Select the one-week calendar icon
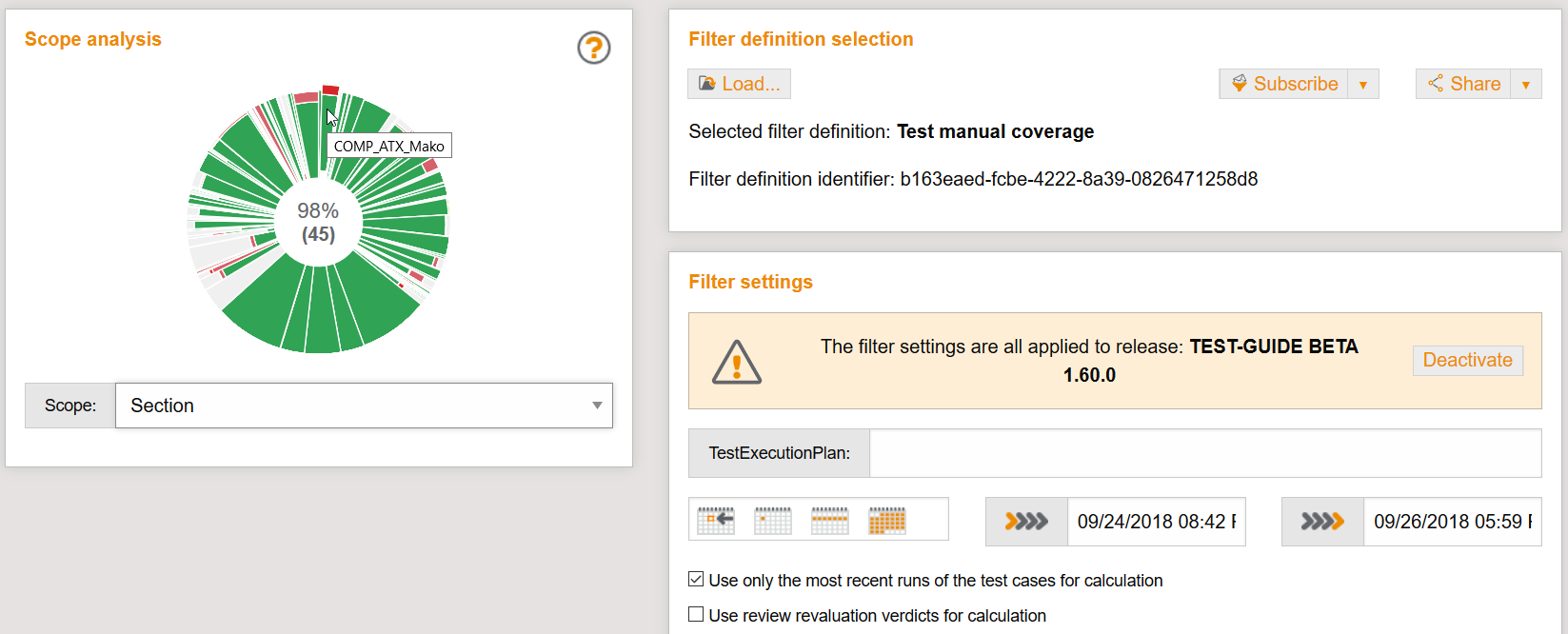 (829, 521)
